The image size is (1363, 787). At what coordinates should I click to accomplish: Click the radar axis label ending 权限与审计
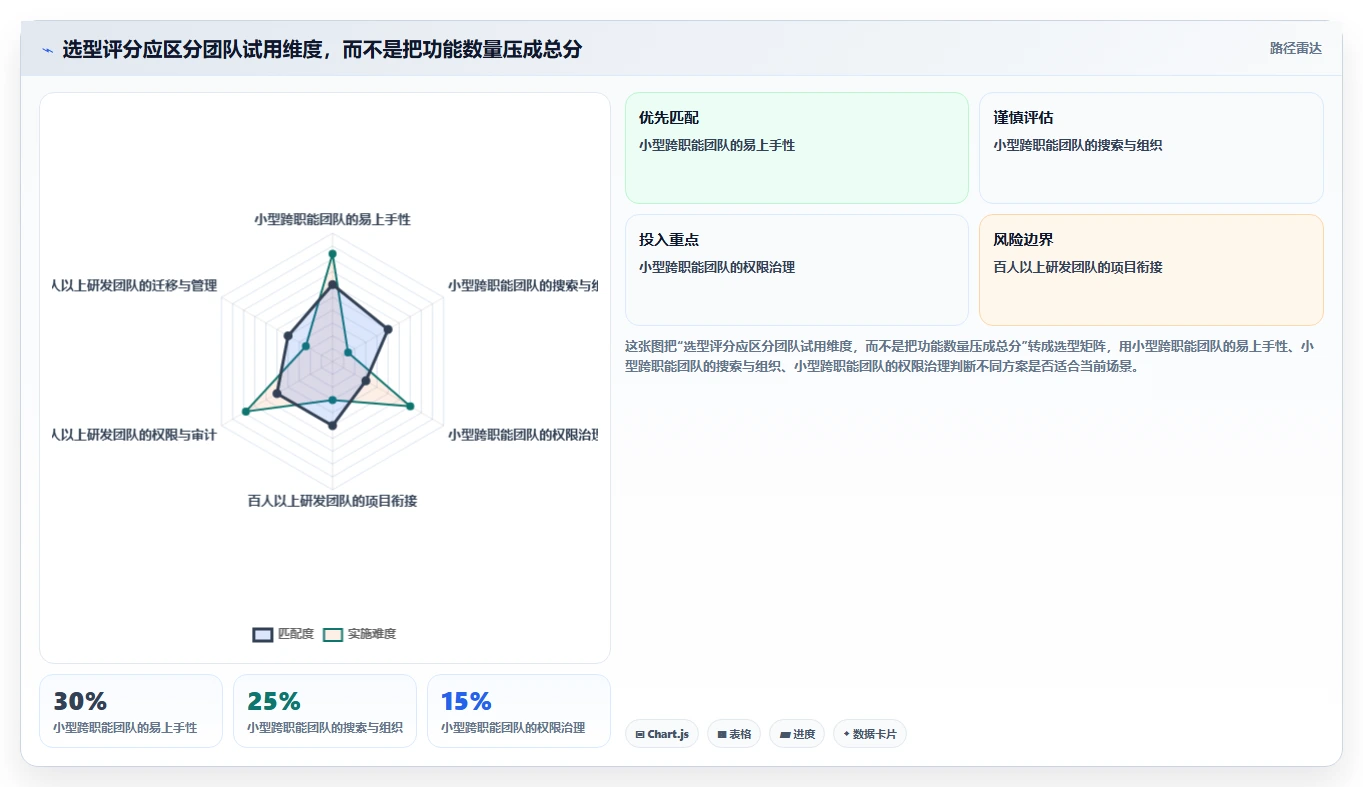[x=135, y=435]
